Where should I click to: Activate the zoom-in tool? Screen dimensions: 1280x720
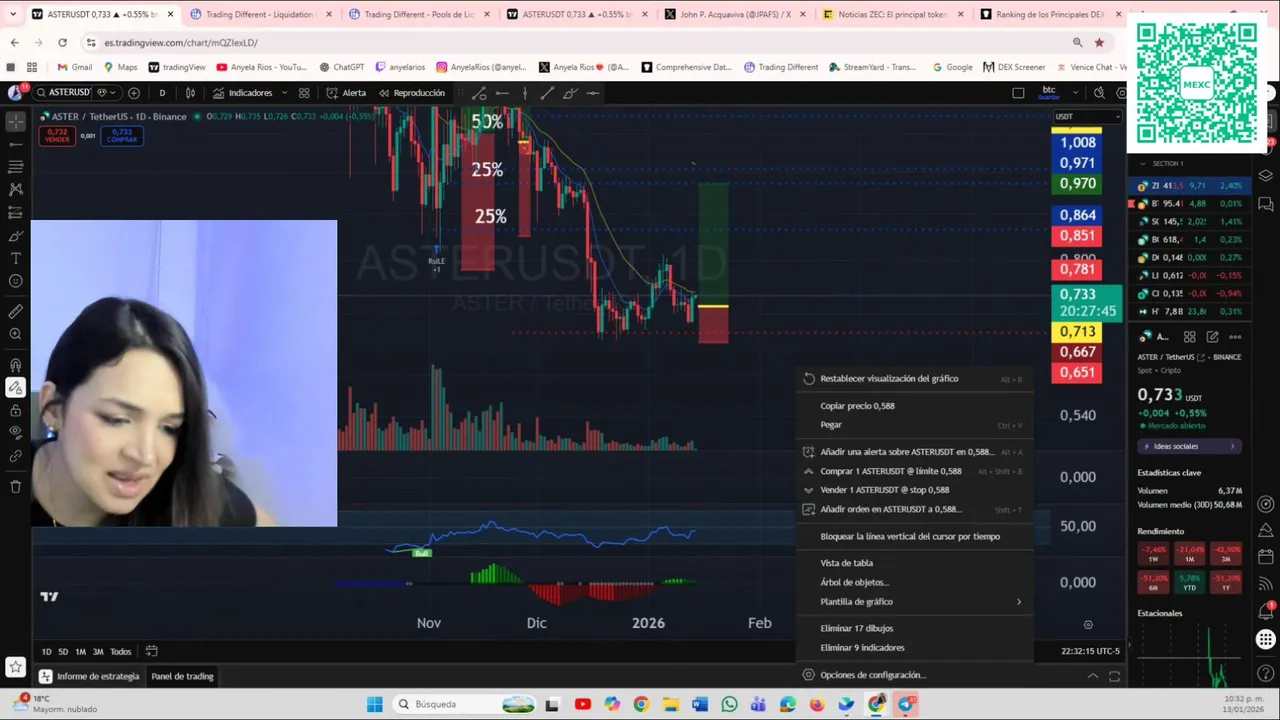click(x=16, y=334)
